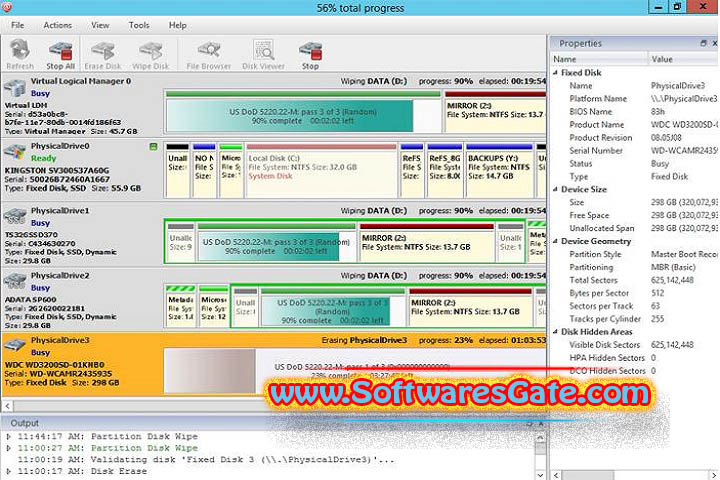Select Virtual Logical Manager 0 disk icon
The height and width of the screenshot is (480, 720).
pyautogui.click(x=16, y=88)
